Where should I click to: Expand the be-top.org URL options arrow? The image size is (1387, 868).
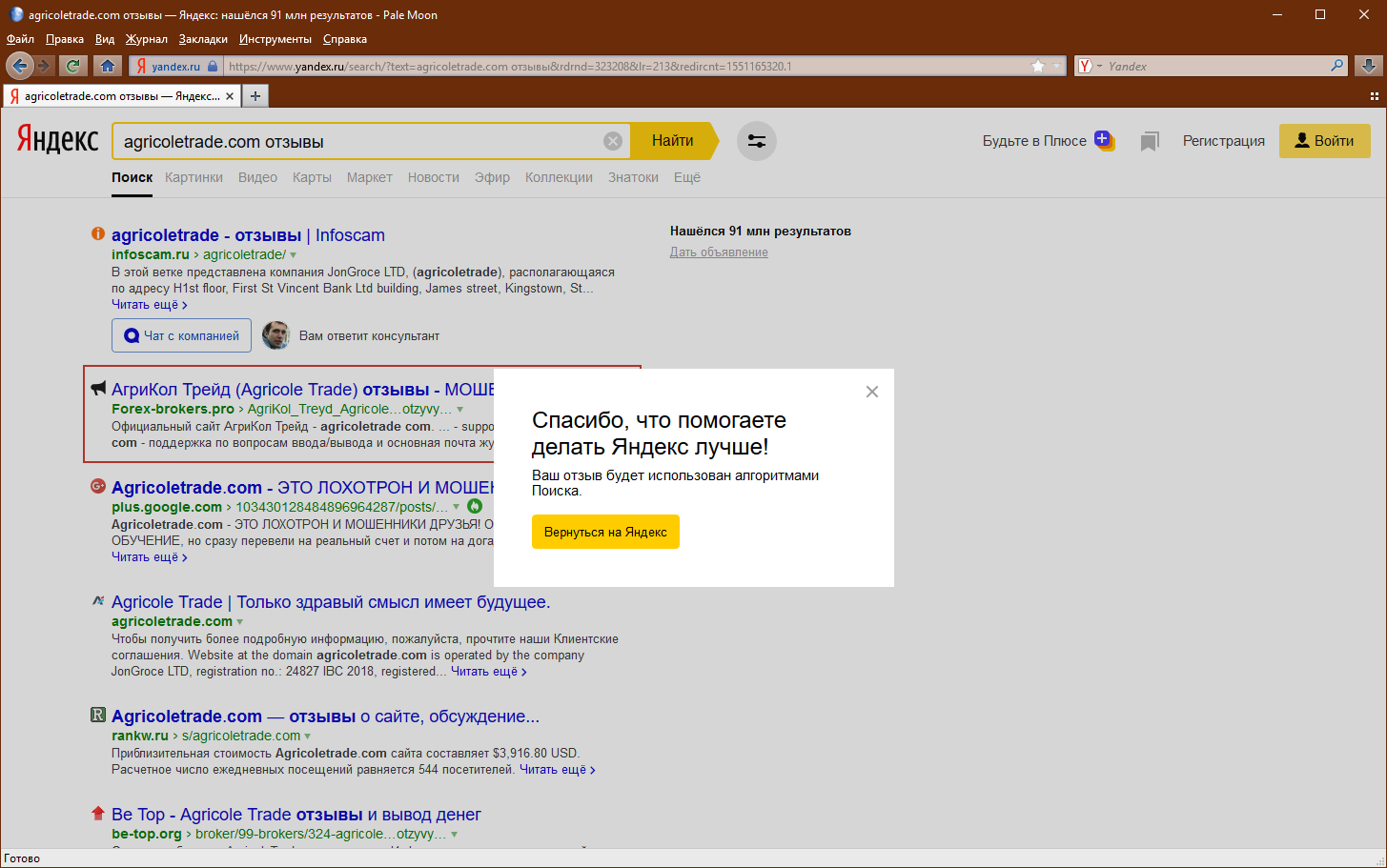(455, 835)
